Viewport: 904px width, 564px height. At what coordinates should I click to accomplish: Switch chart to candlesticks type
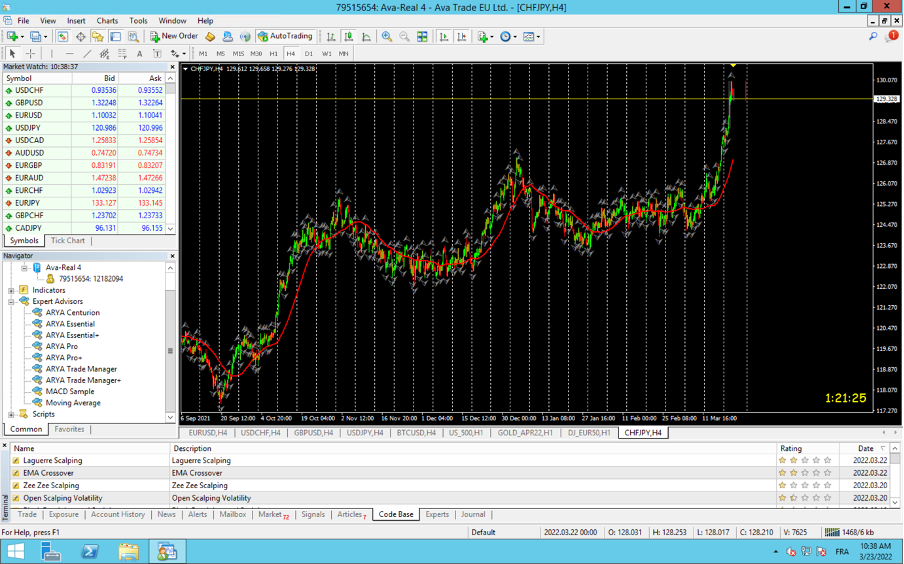(x=349, y=36)
